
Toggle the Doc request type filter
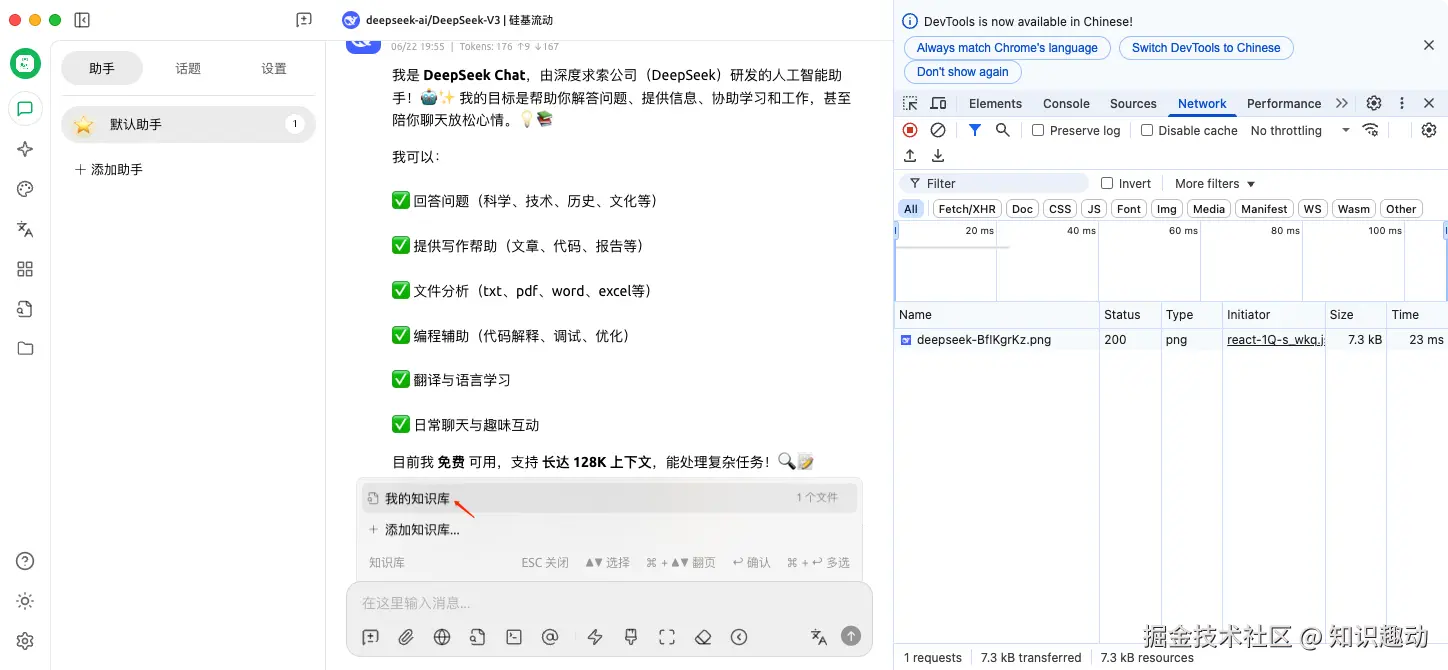tap(1022, 209)
